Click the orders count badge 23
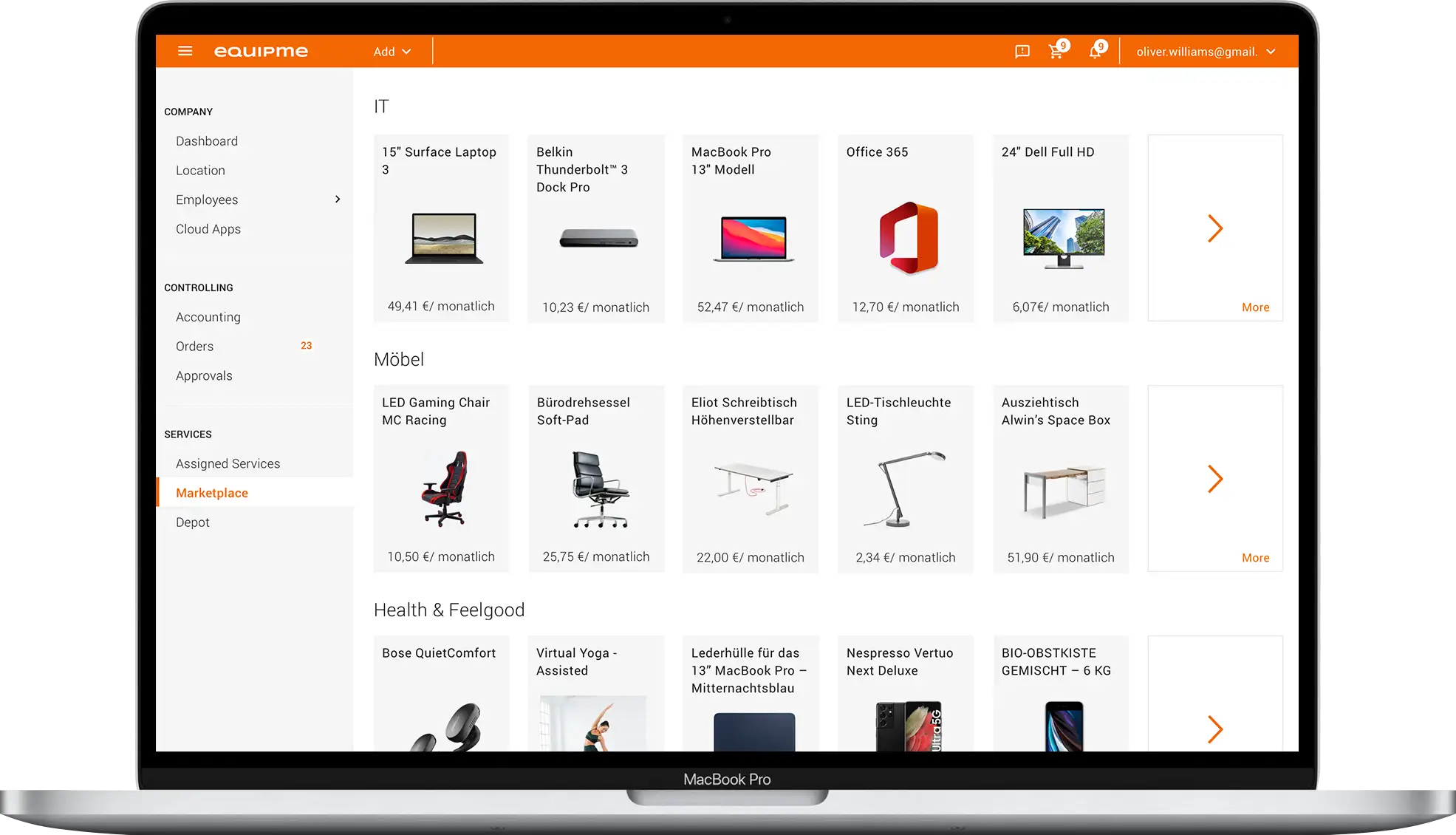1456x835 pixels. click(x=307, y=346)
